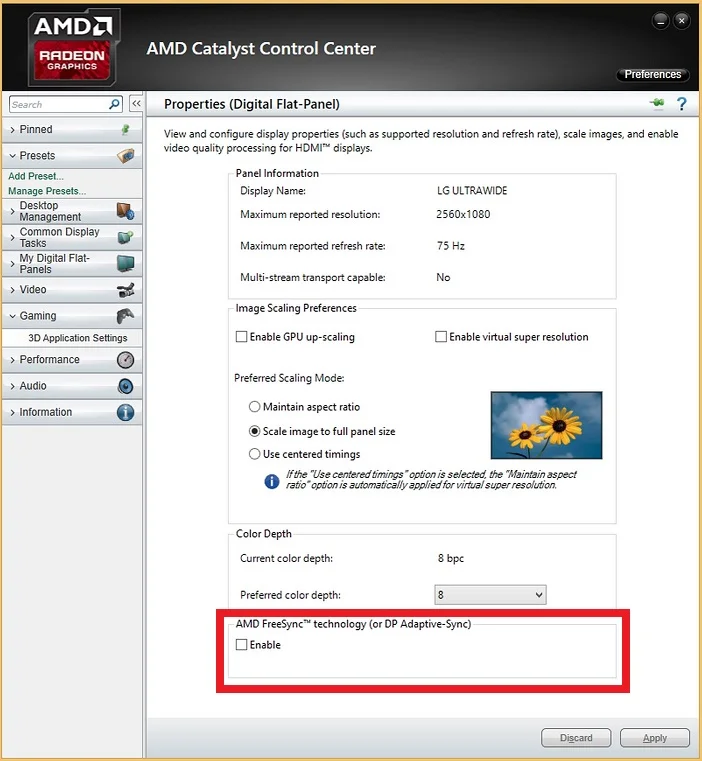Expand the Desktop Management section
Viewport: 702px width, 761px height.
click(x=72, y=211)
